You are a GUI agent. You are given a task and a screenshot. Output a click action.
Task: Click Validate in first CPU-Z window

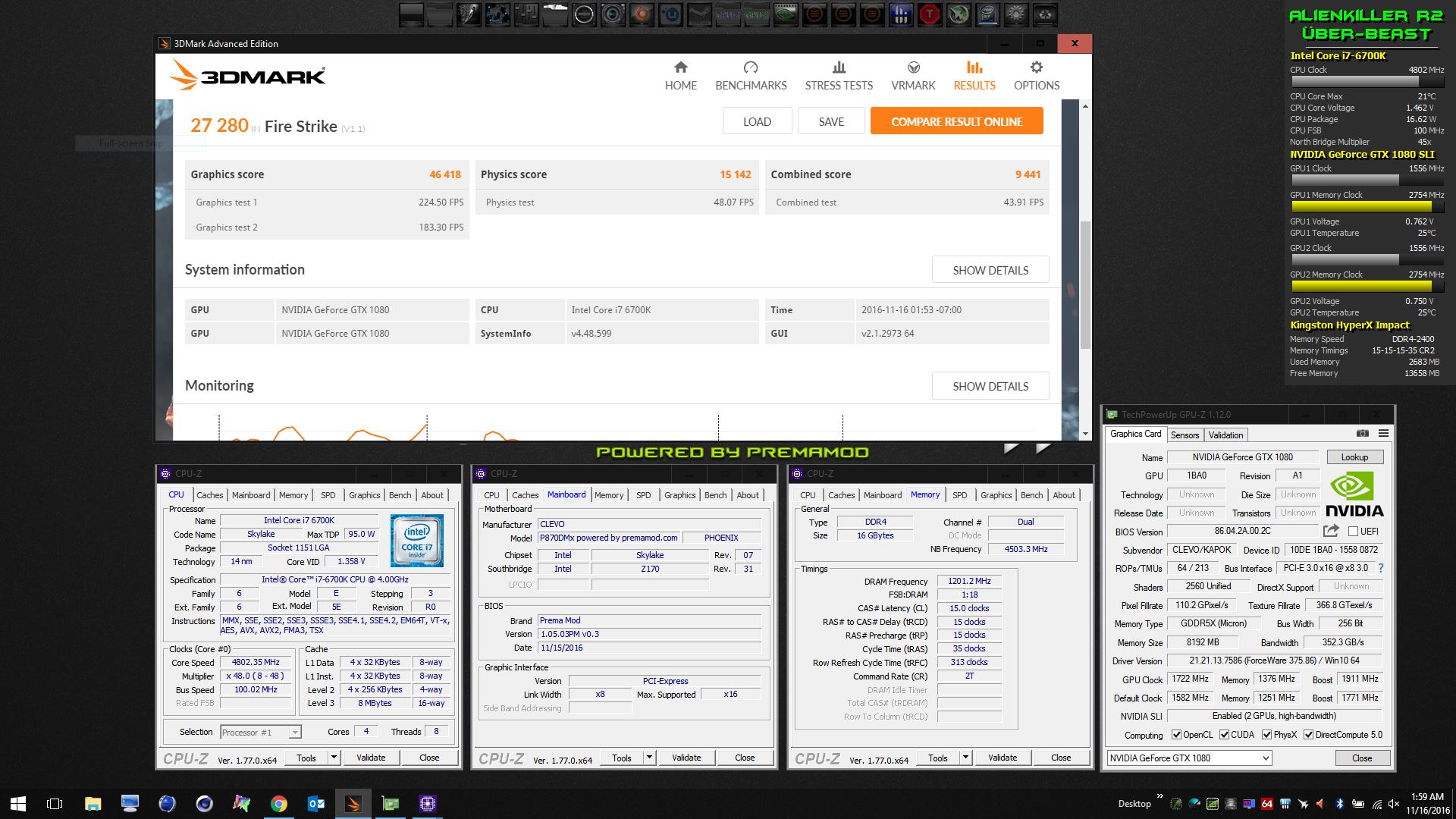point(371,758)
